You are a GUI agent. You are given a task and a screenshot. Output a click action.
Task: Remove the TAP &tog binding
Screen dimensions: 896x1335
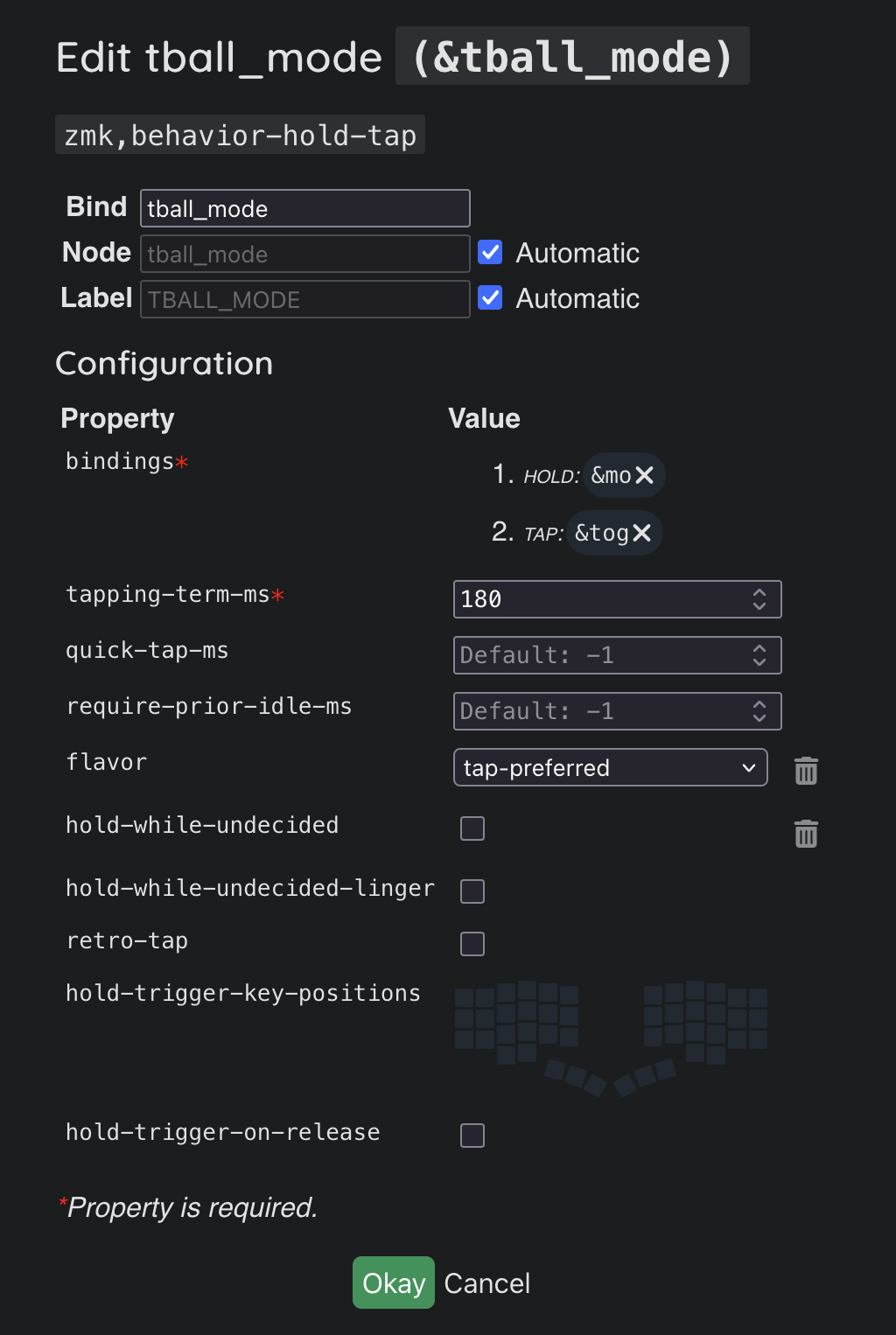641,533
